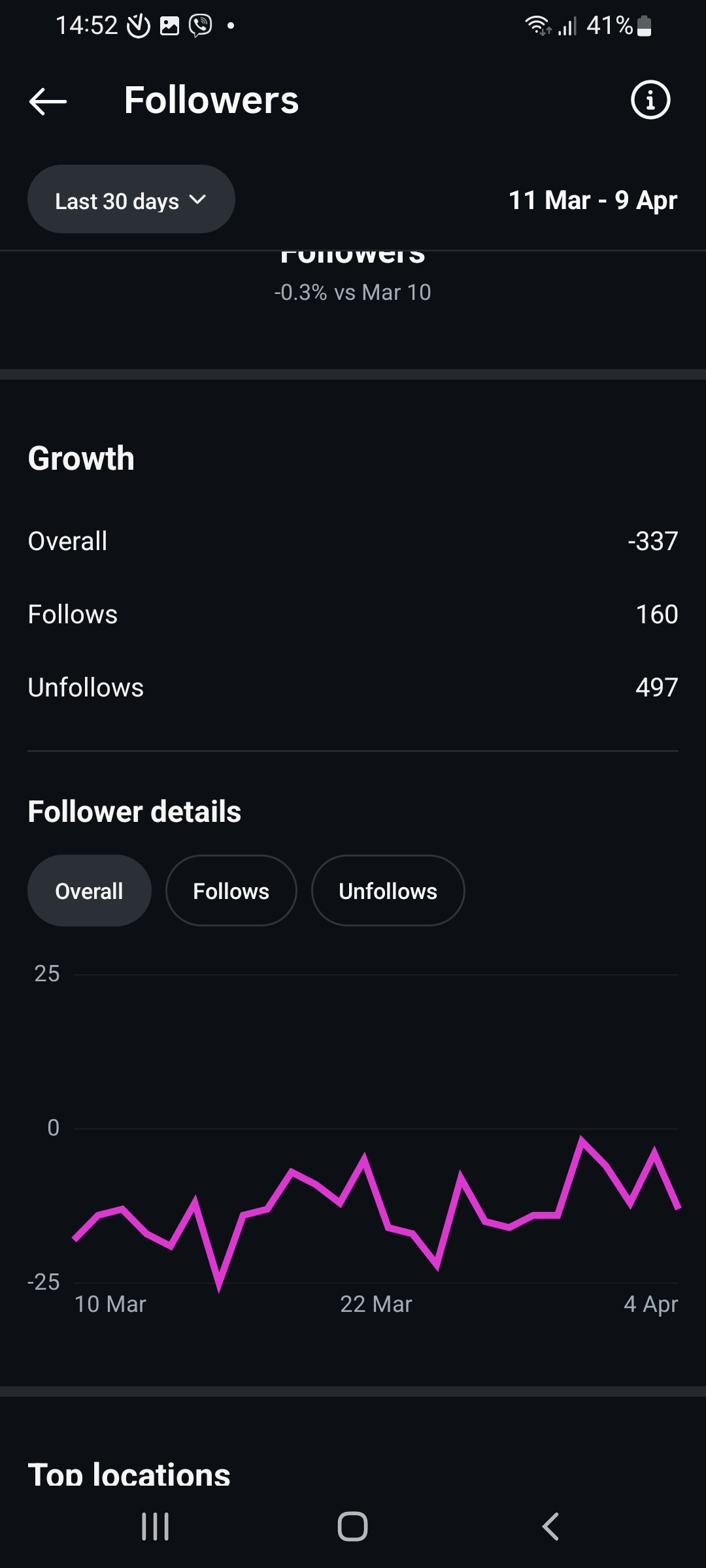
Task: Tap the Android recent apps icon
Action: tap(155, 1527)
